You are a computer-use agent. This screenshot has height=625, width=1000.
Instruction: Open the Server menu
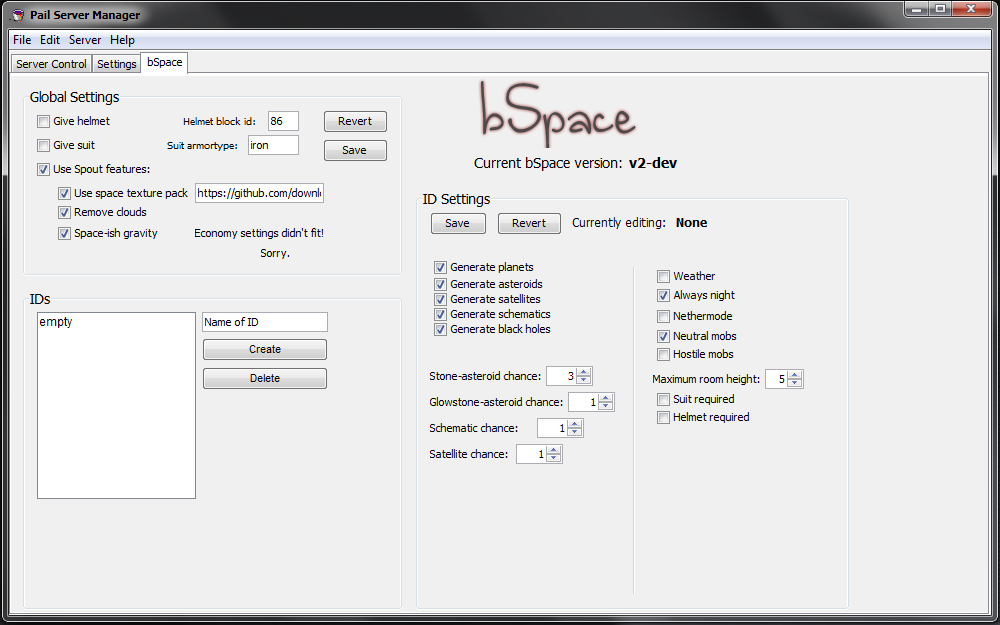coord(85,40)
